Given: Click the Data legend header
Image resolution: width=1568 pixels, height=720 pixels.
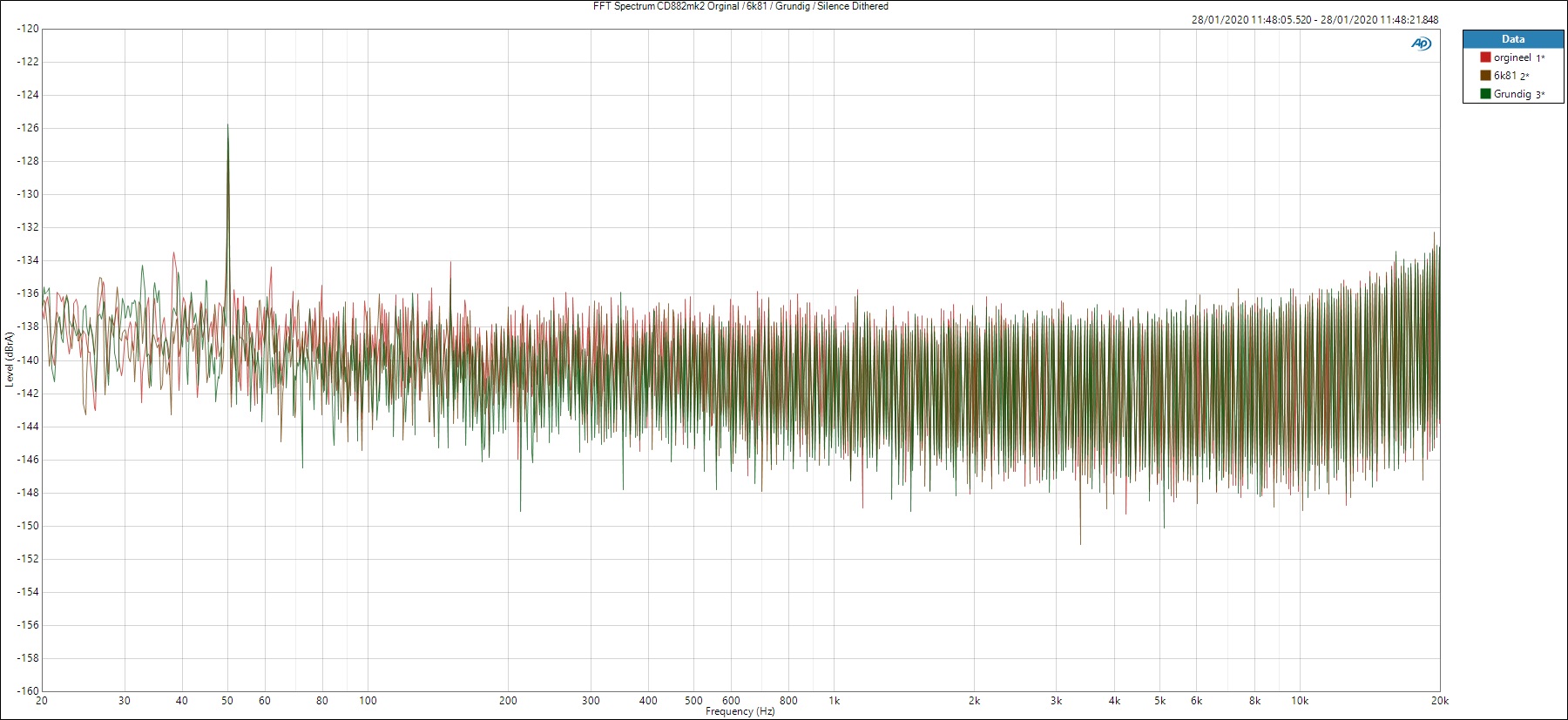Looking at the screenshot, I should (x=1513, y=39).
